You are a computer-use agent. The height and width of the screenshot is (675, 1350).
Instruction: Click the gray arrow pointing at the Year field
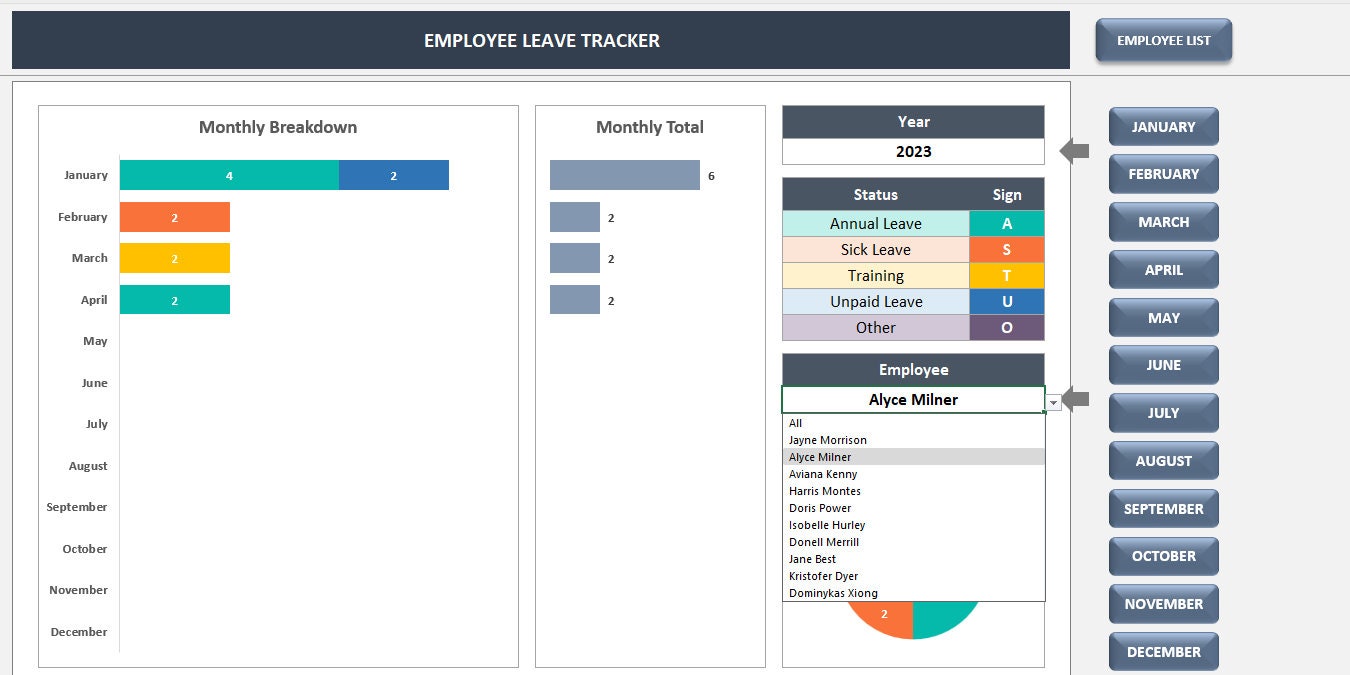pos(1072,150)
